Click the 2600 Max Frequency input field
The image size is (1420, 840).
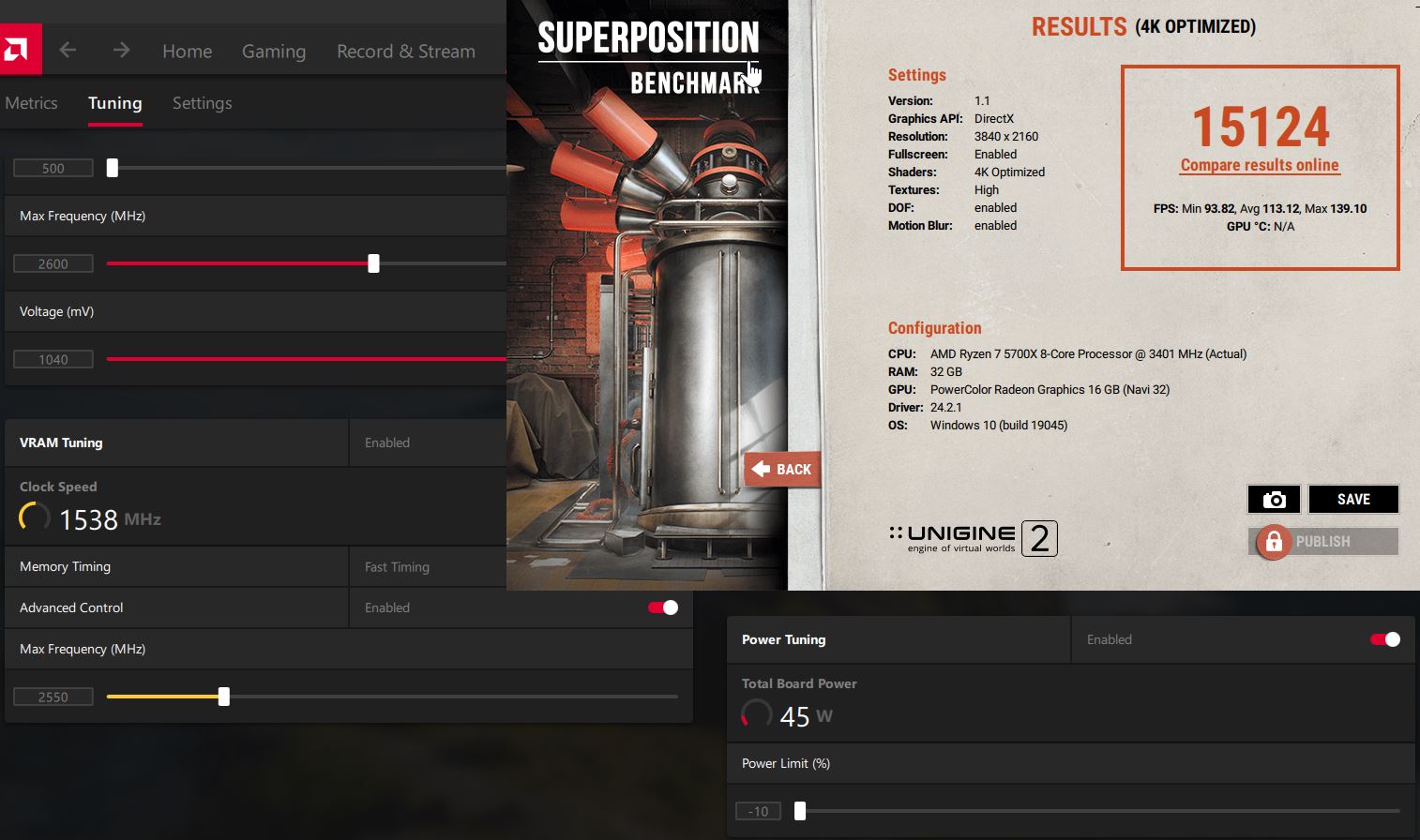(x=53, y=263)
